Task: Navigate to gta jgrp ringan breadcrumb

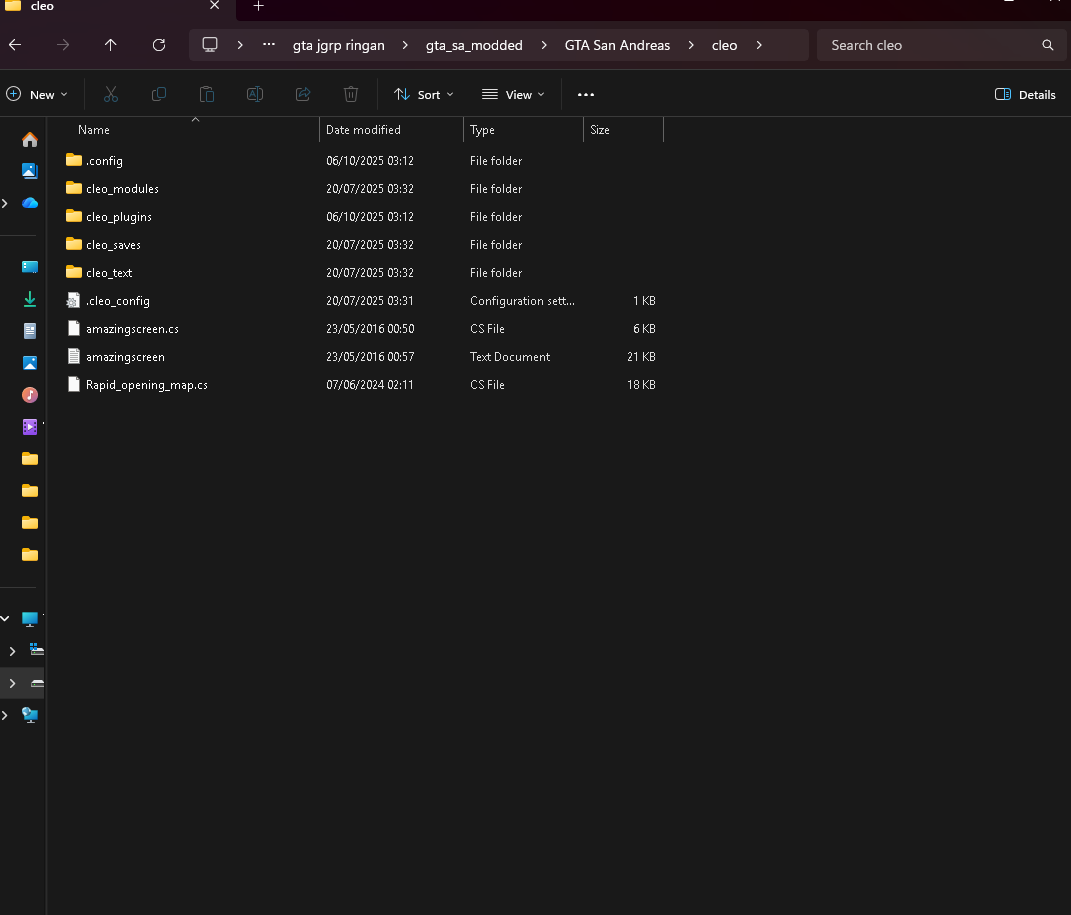Action: (x=339, y=45)
